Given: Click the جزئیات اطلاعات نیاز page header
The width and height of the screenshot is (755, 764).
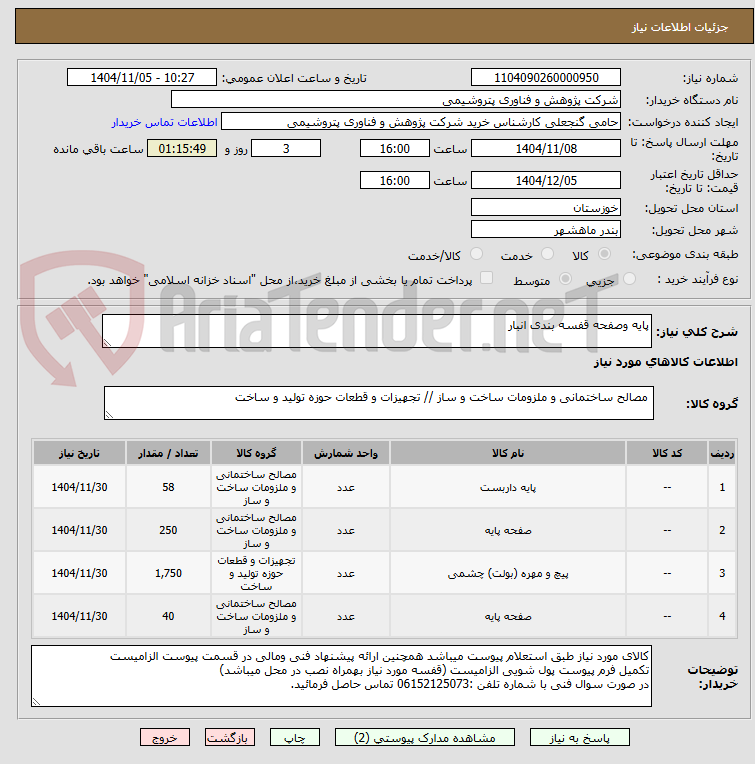Looking at the screenshot, I should pos(384,26).
